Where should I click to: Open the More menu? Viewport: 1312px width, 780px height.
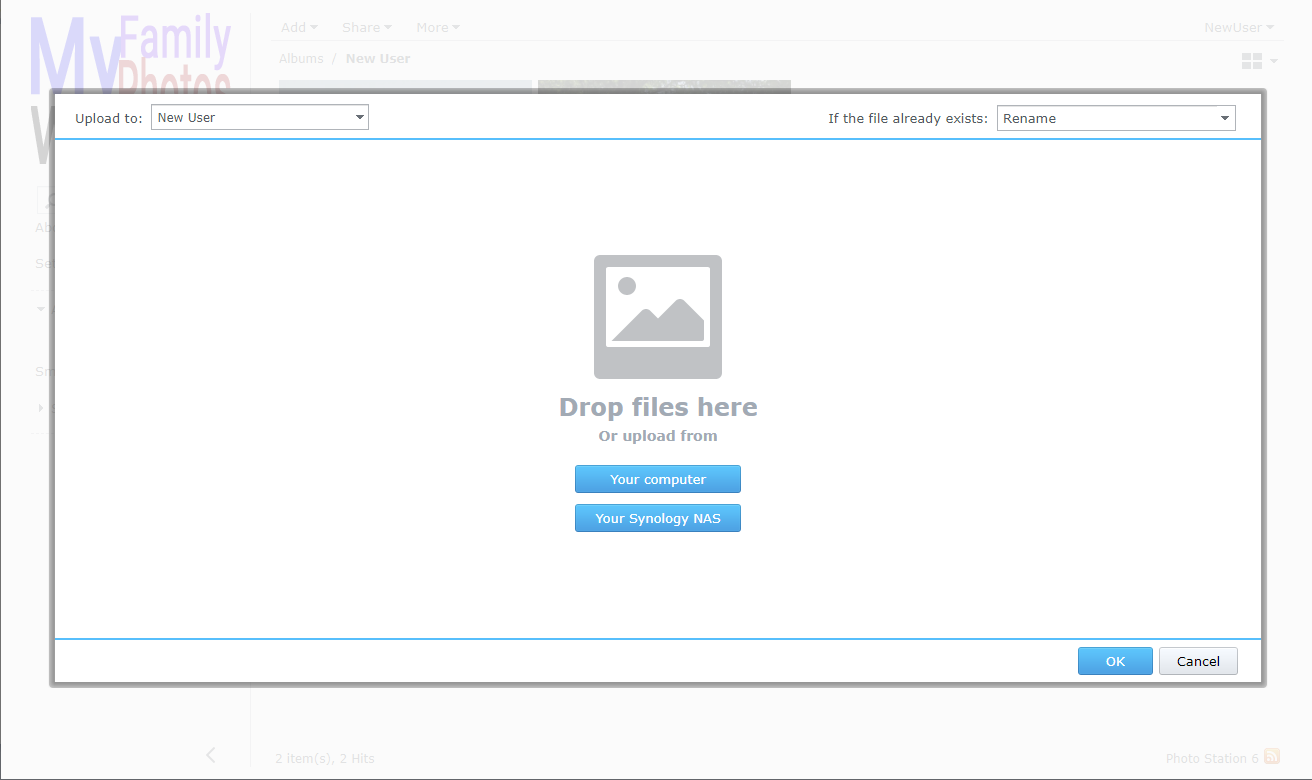click(x=437, y=28)
